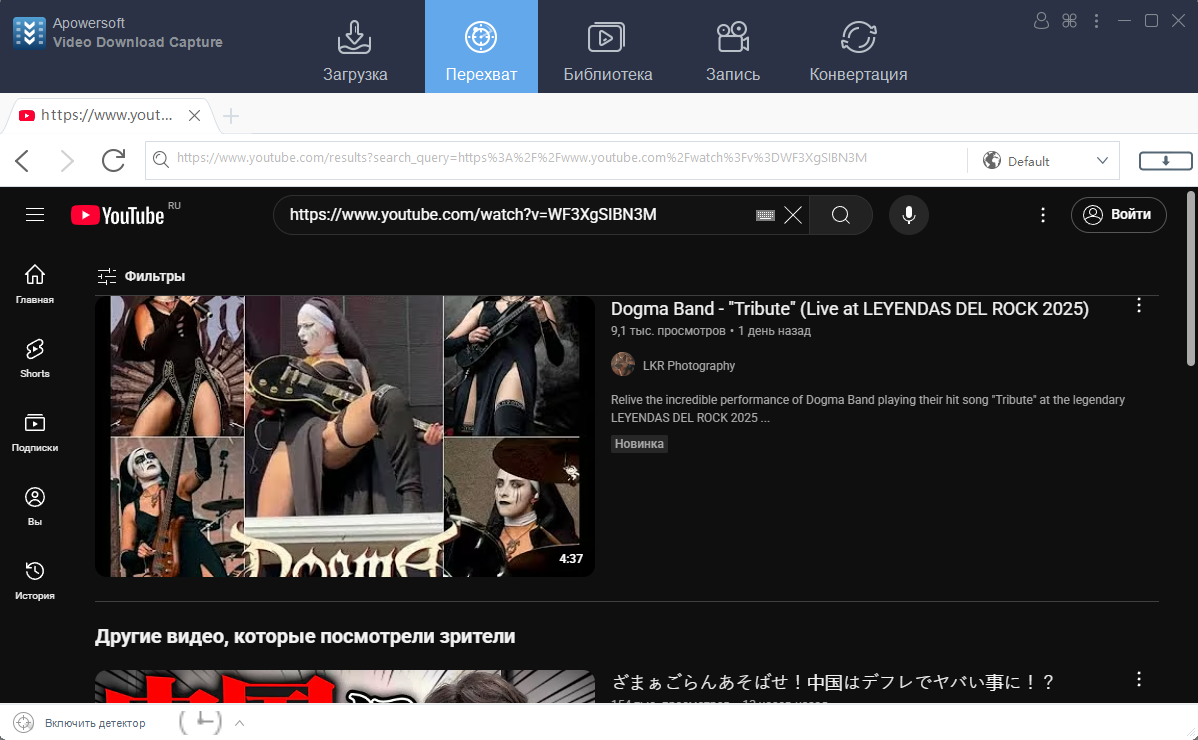This screenshot has height=740, width=1198.
Task: Reload the current page
Action: point(113,160)
